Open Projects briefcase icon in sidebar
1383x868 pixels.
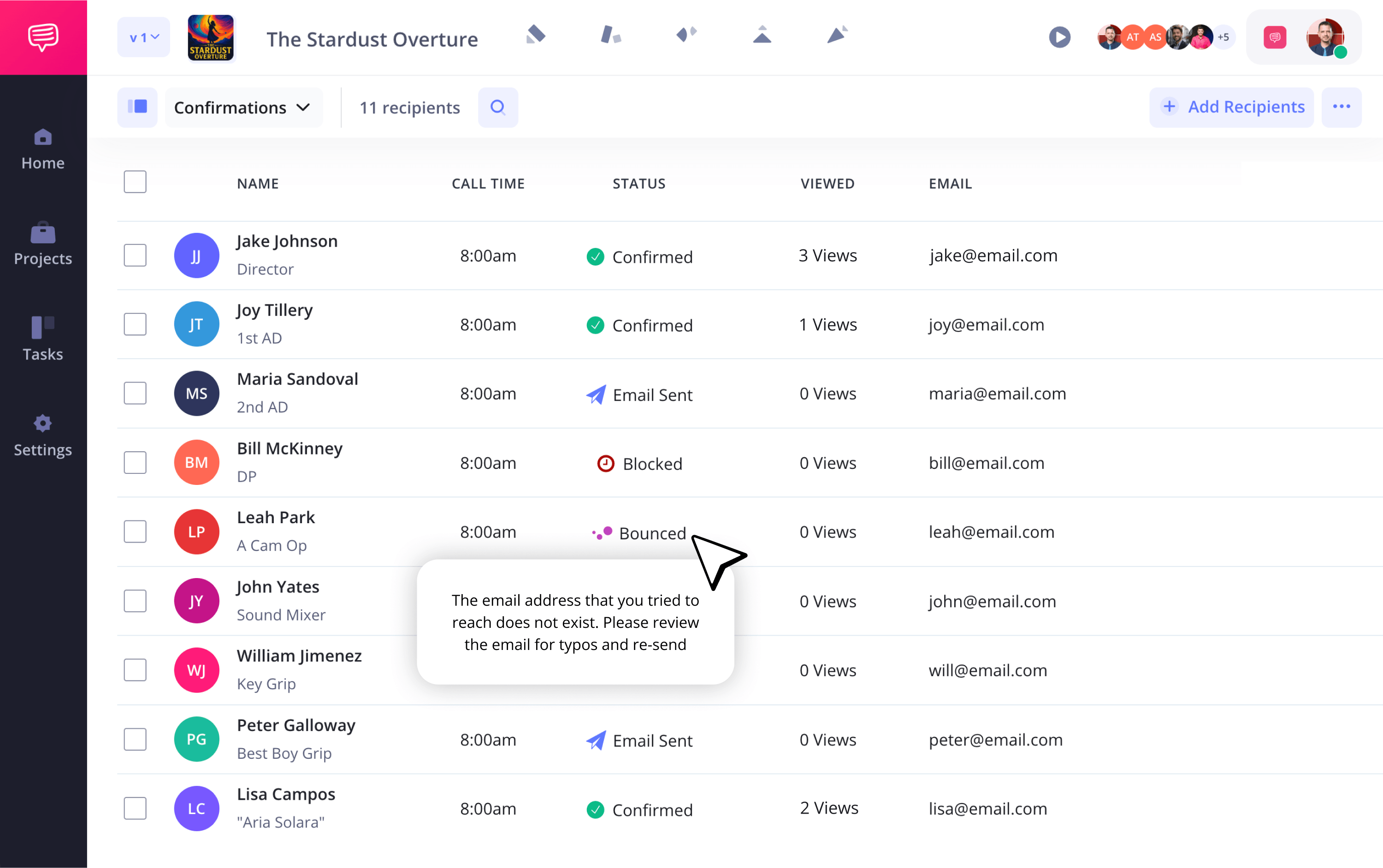[43, 232]
